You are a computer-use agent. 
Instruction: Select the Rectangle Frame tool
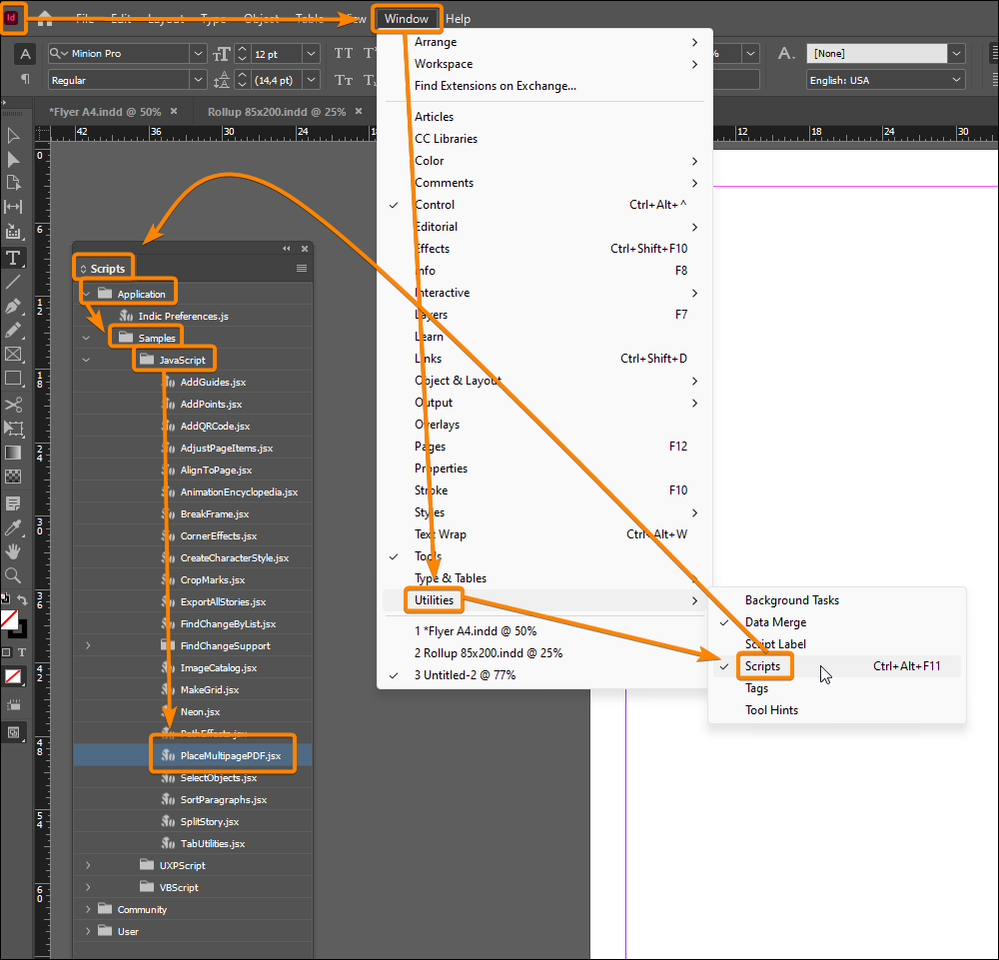click(13, 354)
